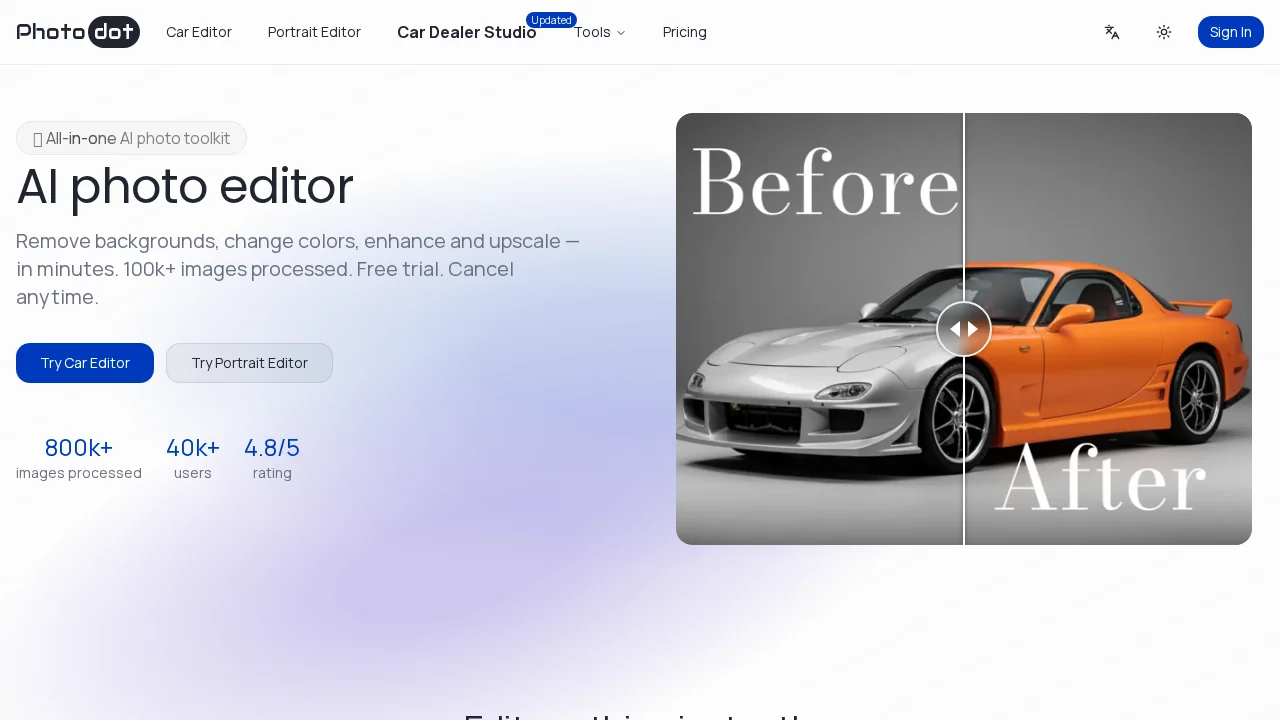
Task: Click Try Portrait Editor
Action: tap(249, 363)
